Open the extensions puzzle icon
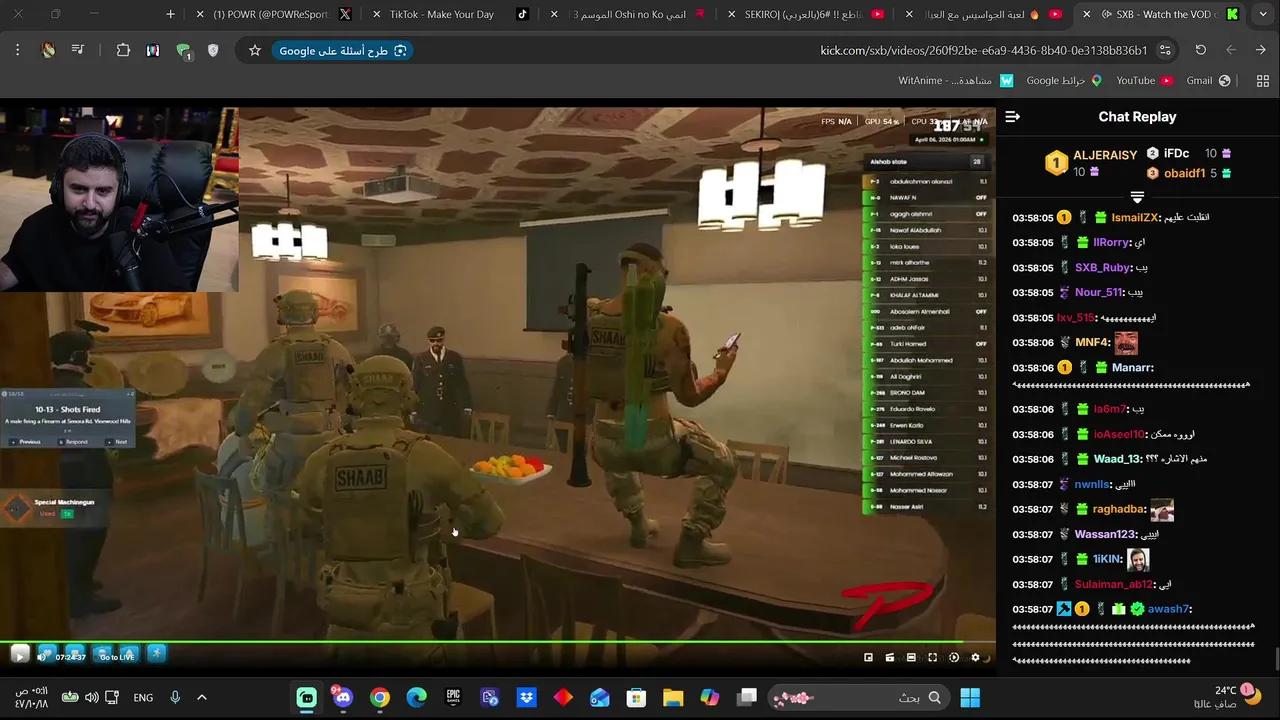 [123, 50]
